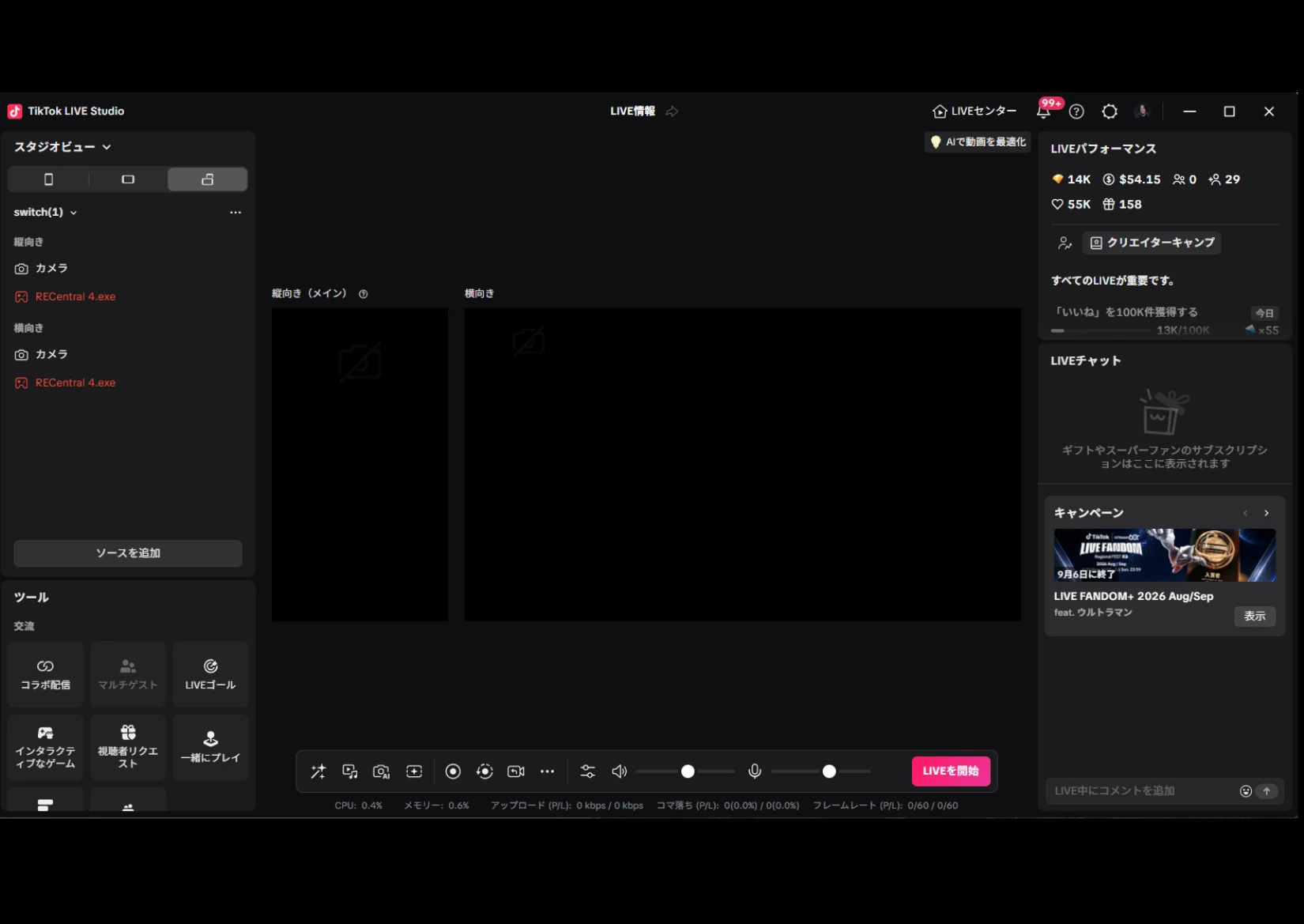Open the クリエイターキャンプ button
This screenshot has height=924, width=1304.
click(x=1151, y=243)
